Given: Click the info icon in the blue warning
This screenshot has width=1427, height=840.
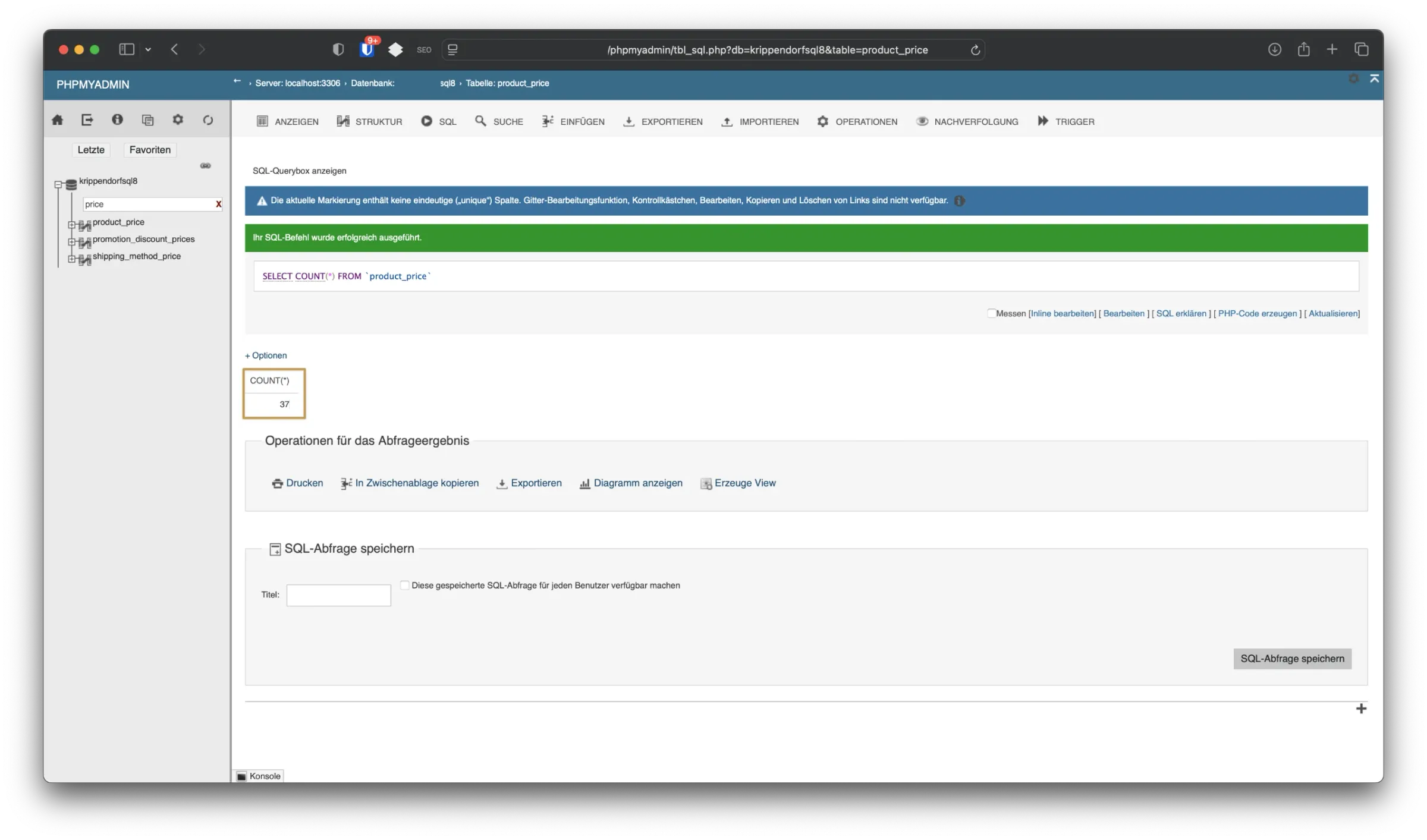Looking at the screenshot, I should pos(960,201).
